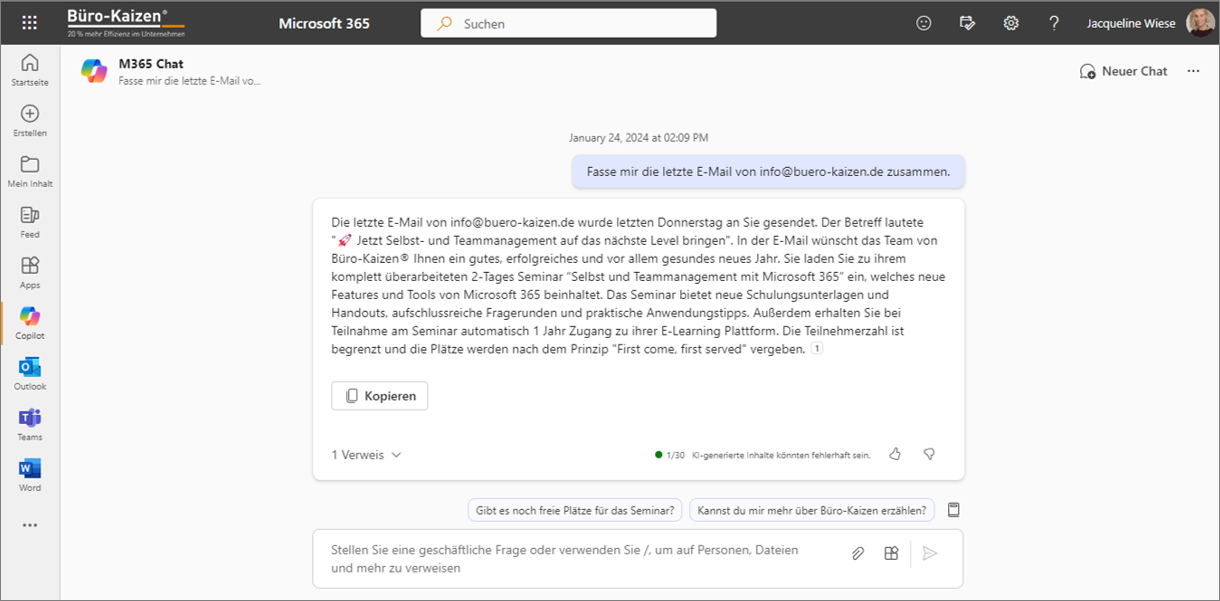This screenshot has width=1220, height=601.
Task: Open chat more options ellipsis
Action: click(1193, 71)
